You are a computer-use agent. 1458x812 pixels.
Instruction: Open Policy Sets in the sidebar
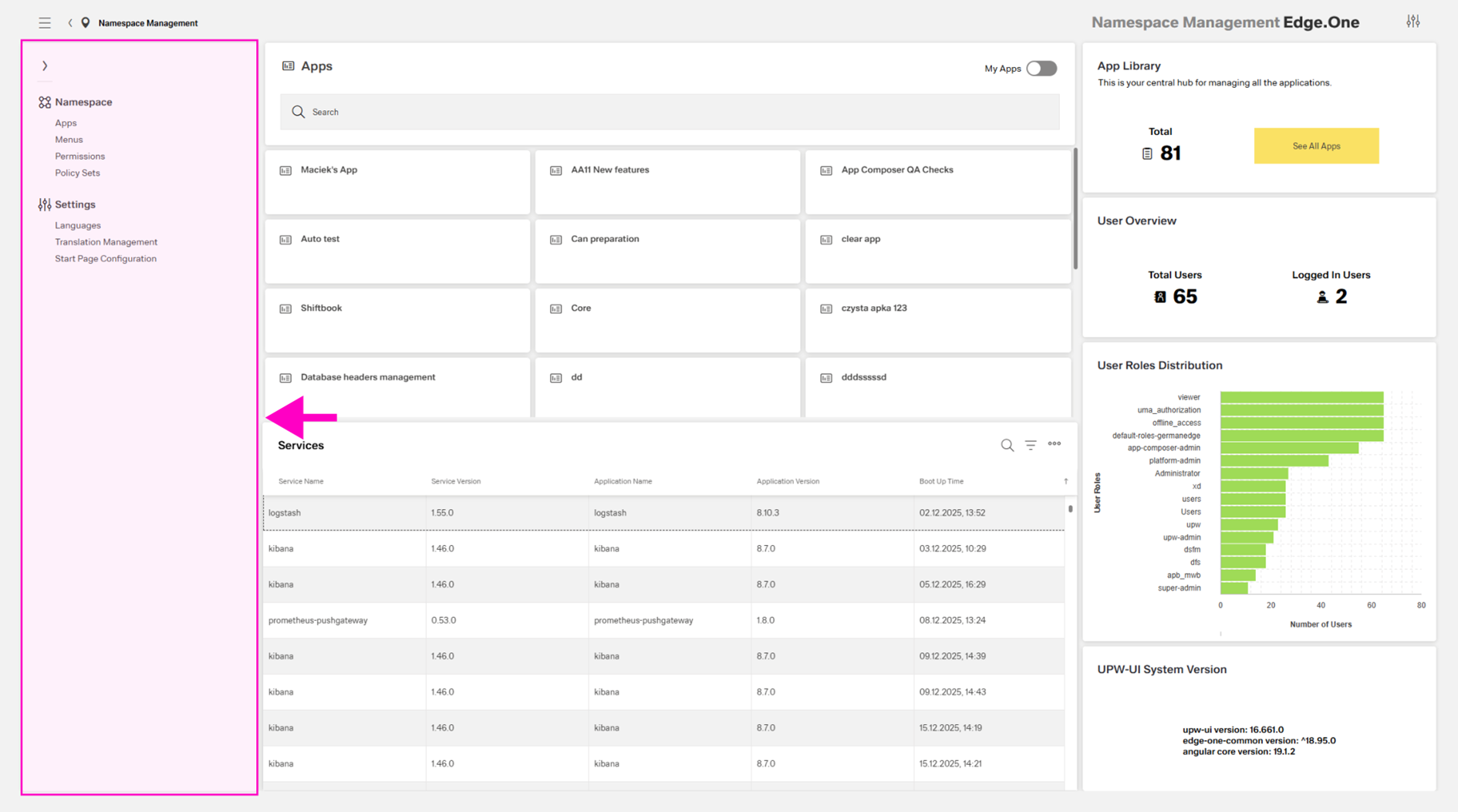point(77,173)
